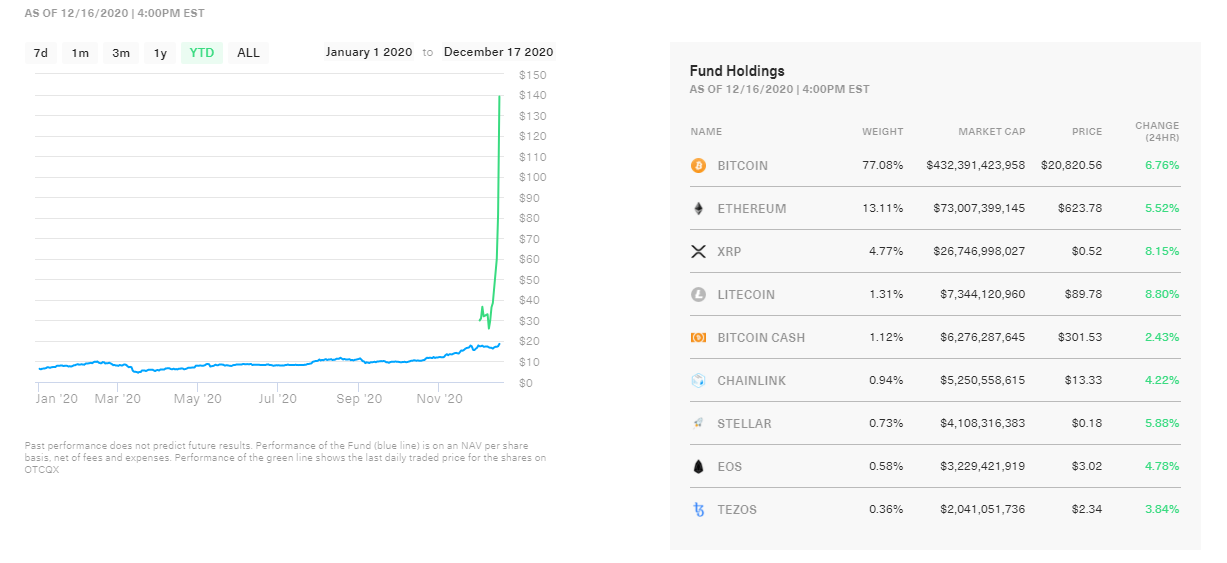Show ALL time chart data

(x=248, y=53)
